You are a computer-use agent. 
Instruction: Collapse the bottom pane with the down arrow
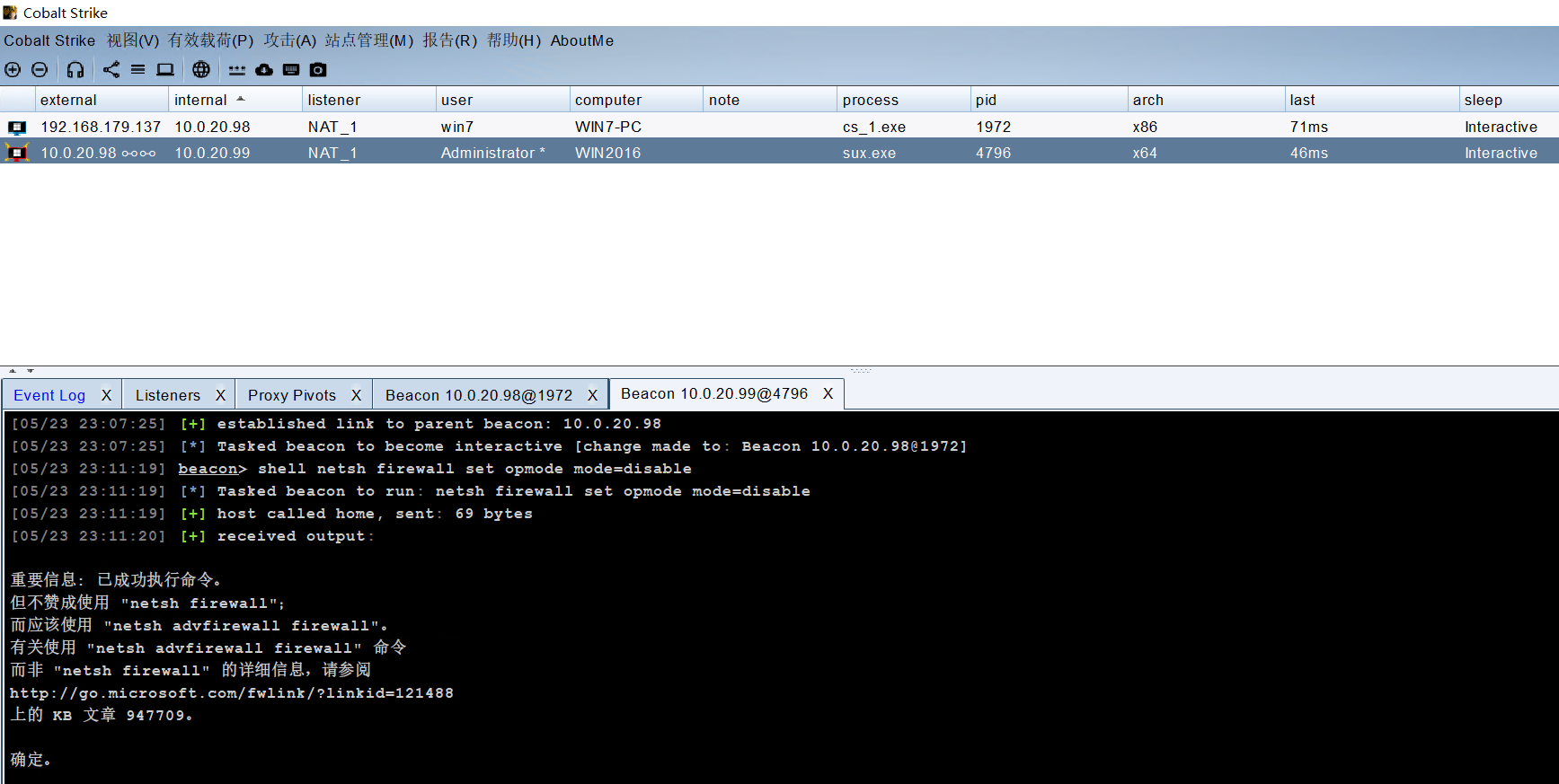[x=31, y=370]
